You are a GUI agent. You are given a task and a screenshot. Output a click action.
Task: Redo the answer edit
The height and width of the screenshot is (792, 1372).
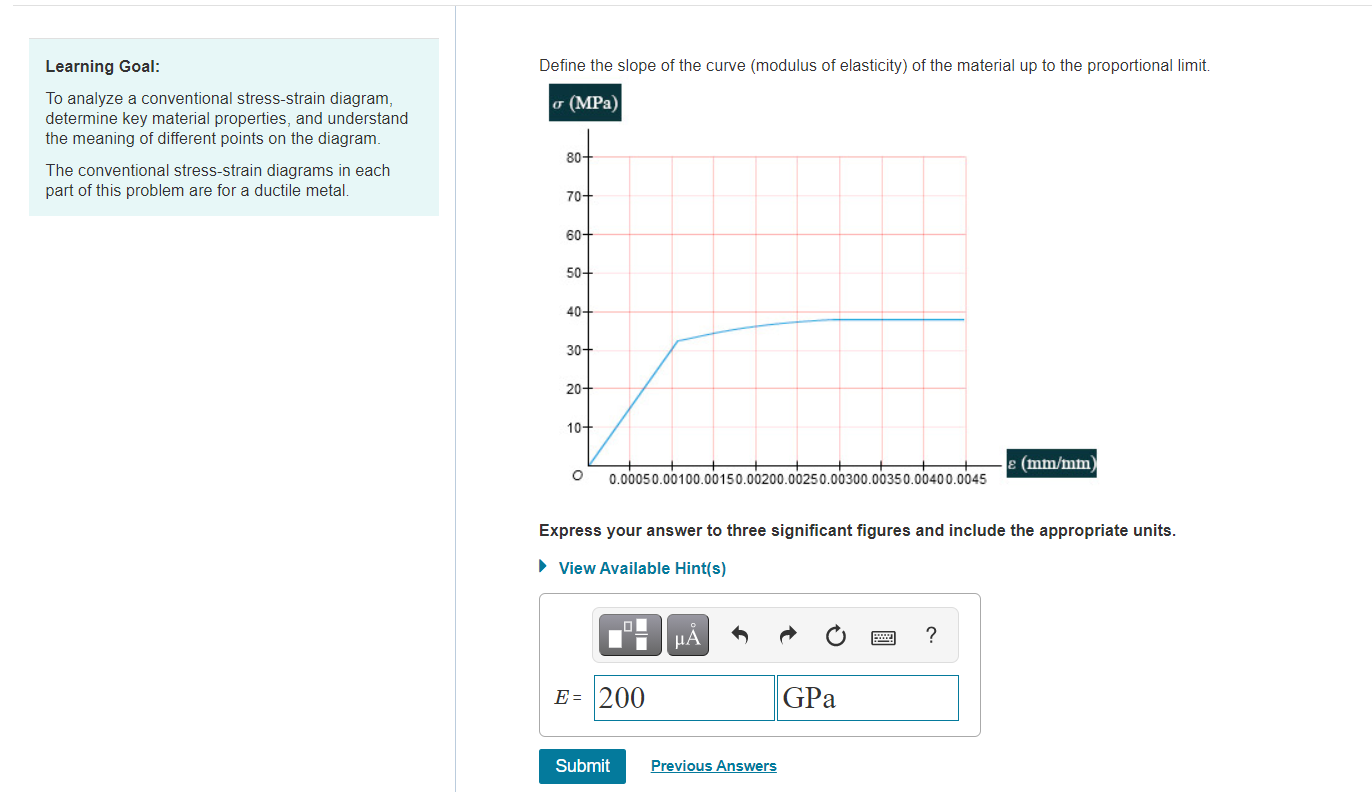click(787, 634)
